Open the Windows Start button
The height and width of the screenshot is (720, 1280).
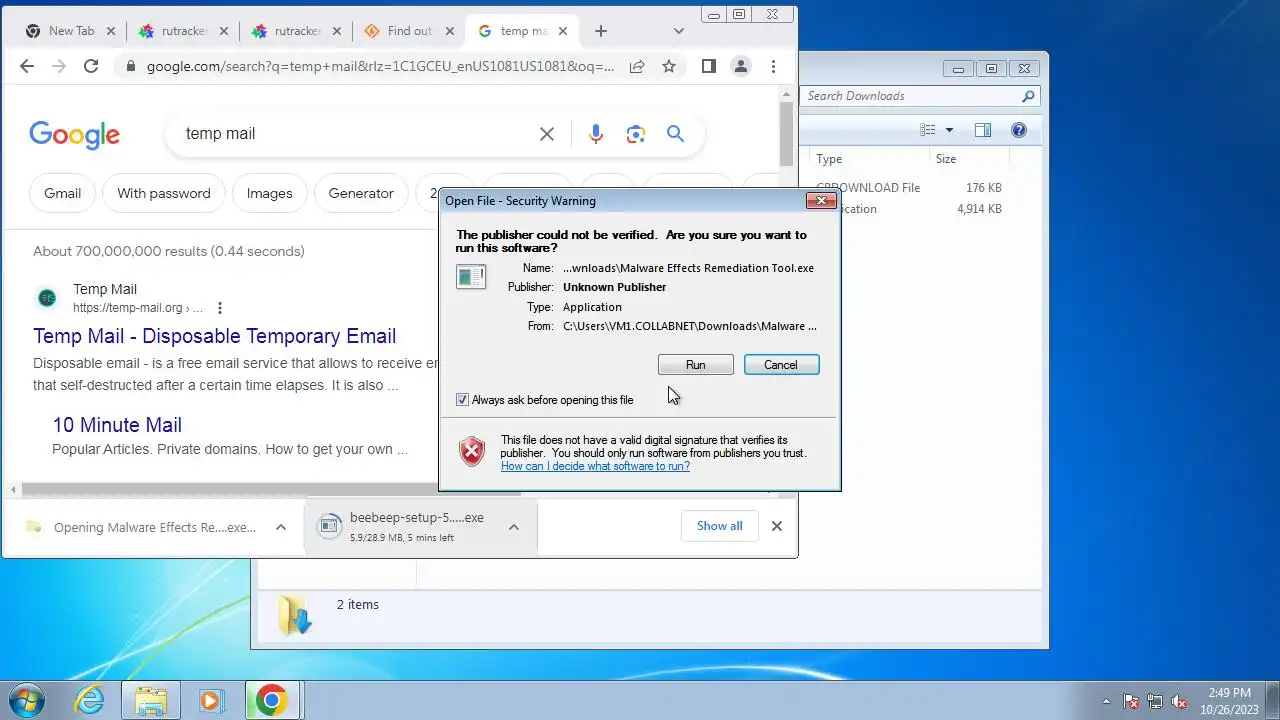tap(25, 700)
